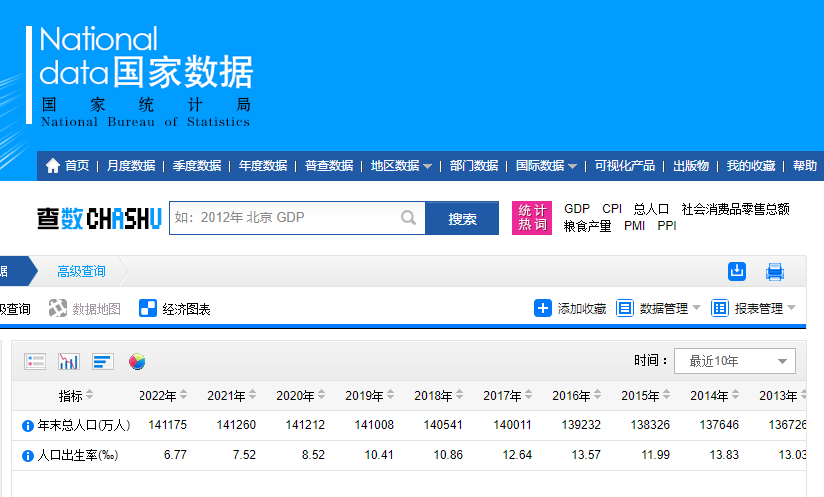Screen dimensions: 824x497
Task: Click the 2022 birth rate value 6.77
Action: [175, 455]
